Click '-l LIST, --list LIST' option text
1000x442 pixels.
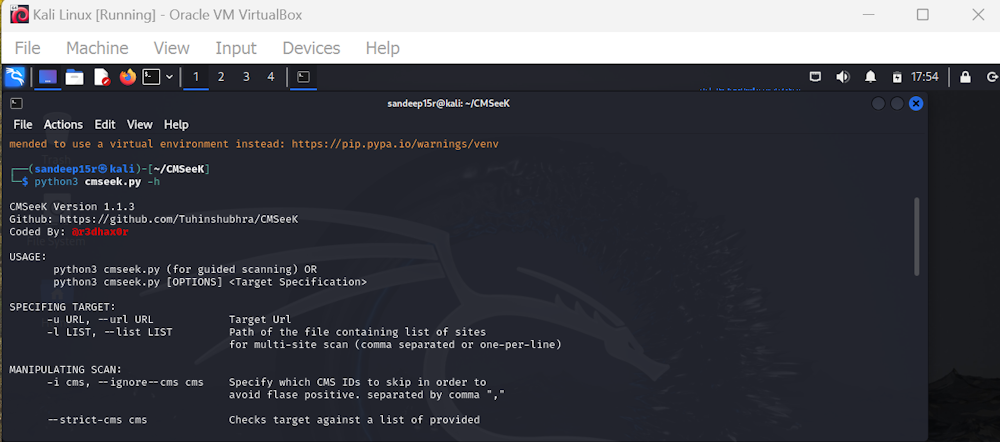tap(110, 332)
